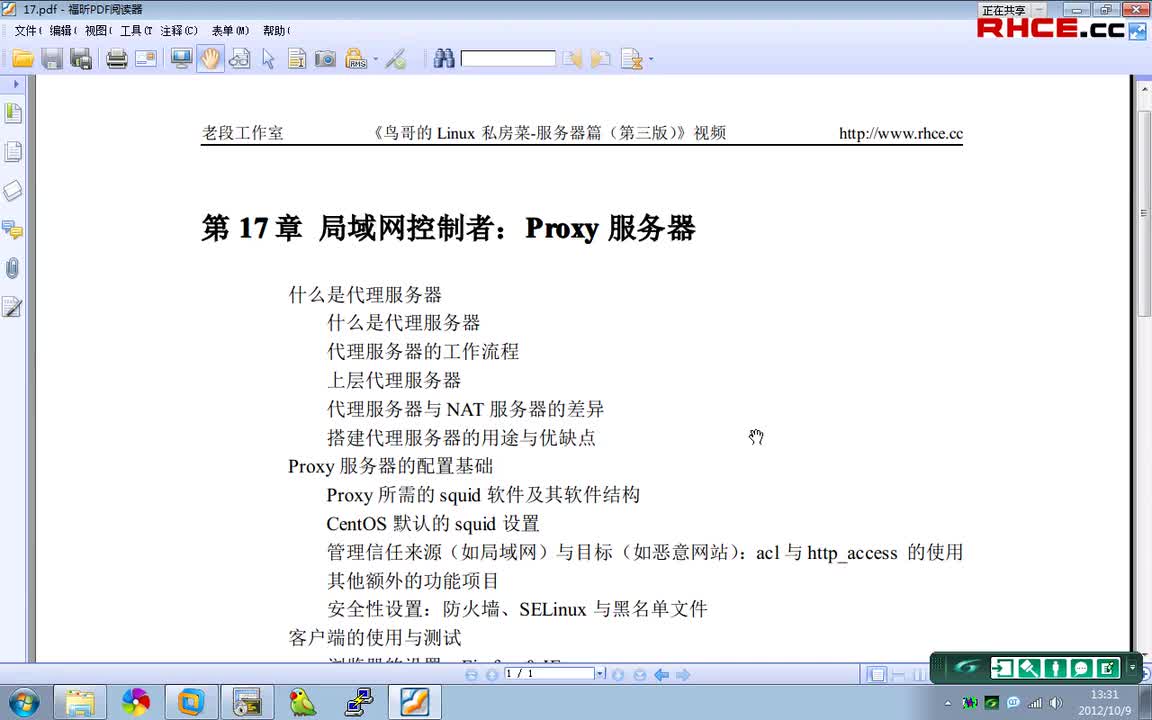Viewport: 1152px width, 720px height.
Task: Open a file with the folder icon
Action: click(x=23, y=59)
